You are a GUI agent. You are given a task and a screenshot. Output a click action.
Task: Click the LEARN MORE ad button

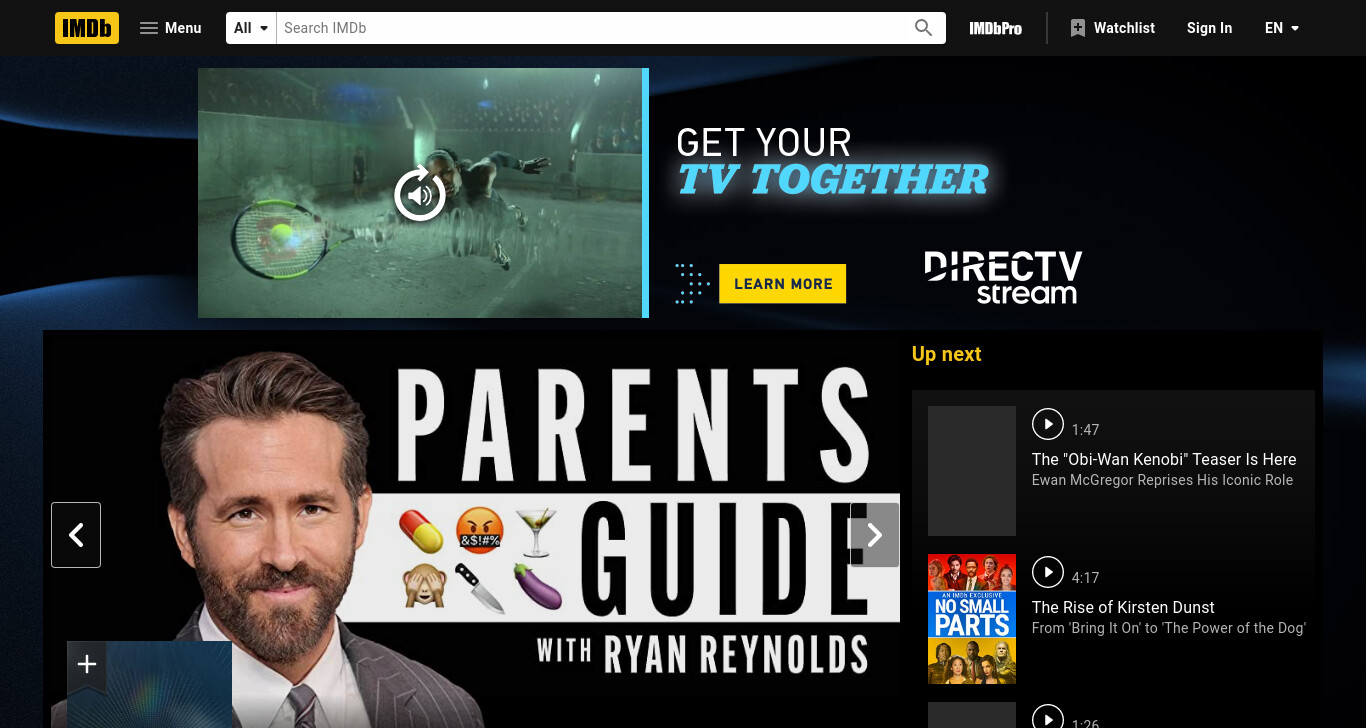point(783,284)
